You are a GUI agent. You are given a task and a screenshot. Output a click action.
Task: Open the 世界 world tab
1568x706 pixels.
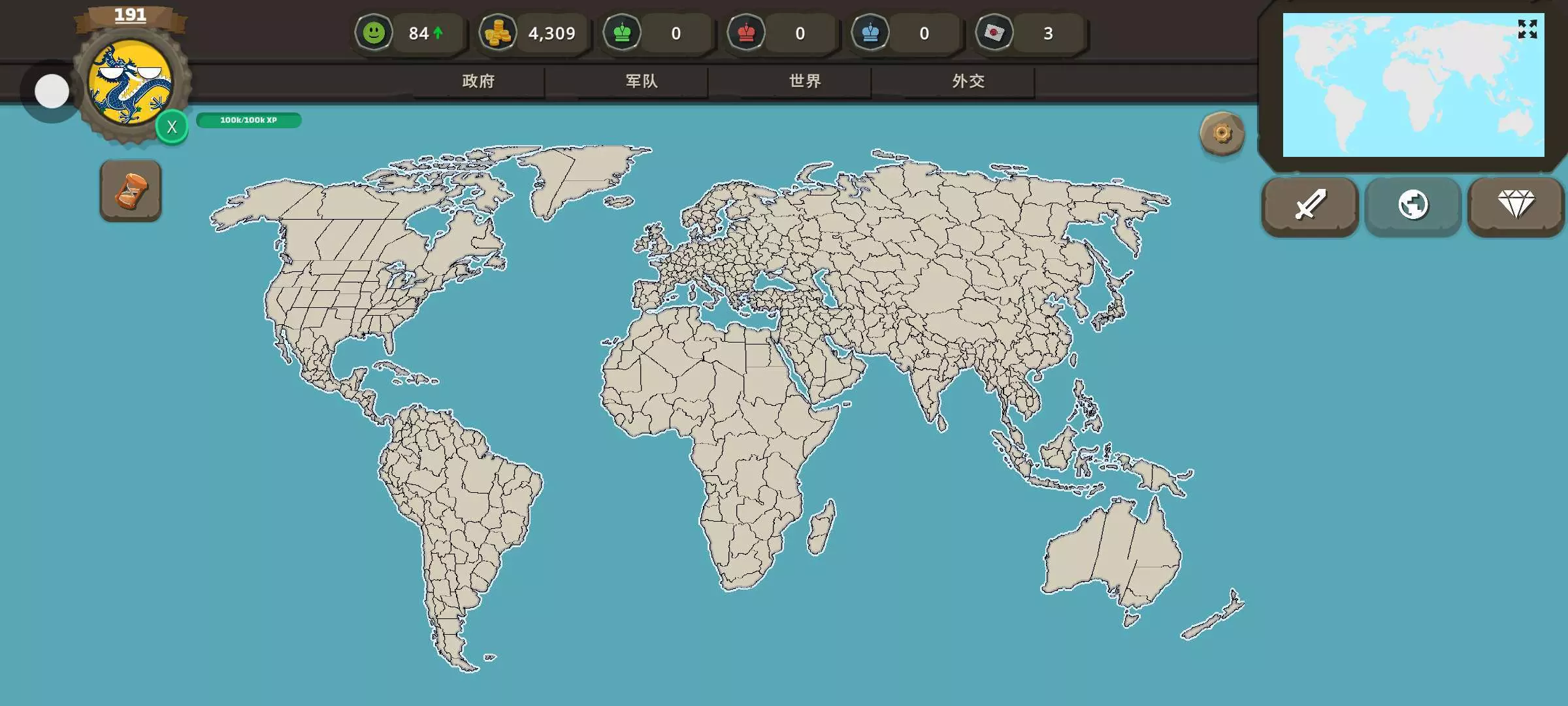click(x=805, y=81)
